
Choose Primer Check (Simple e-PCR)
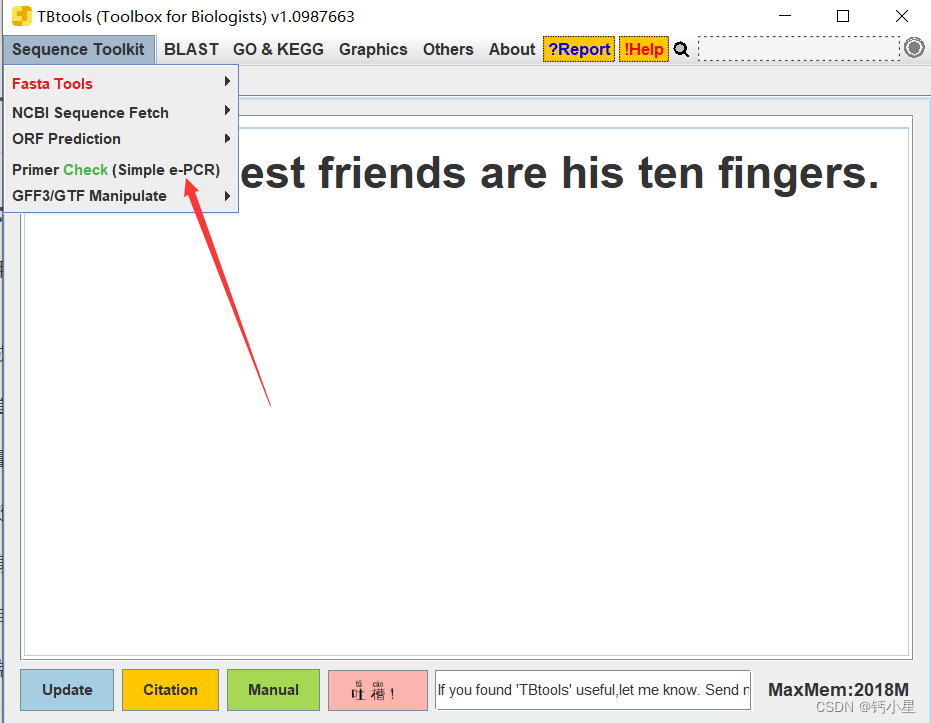[121, 170]
